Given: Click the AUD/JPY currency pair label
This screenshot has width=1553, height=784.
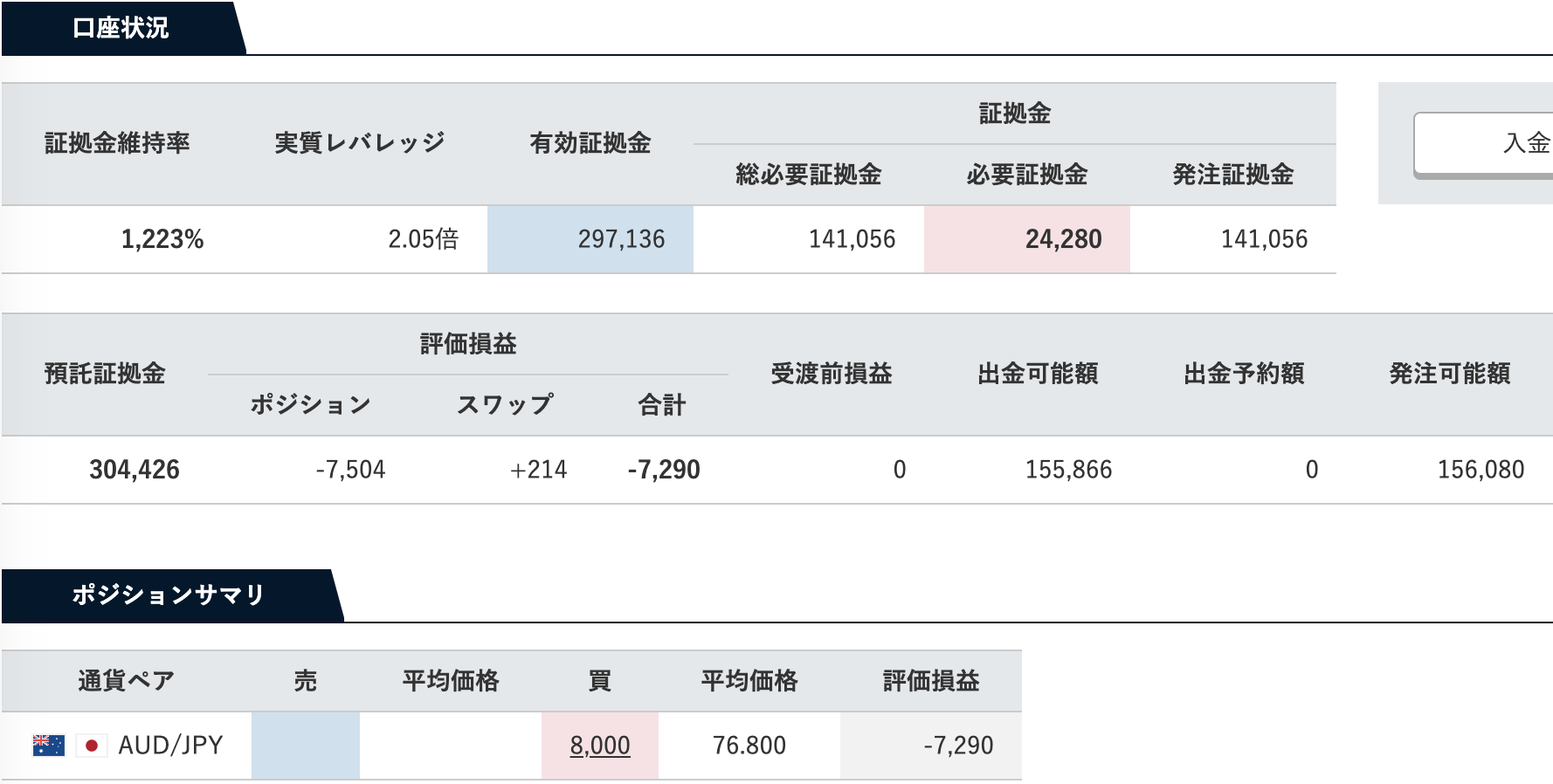Looking at the screenshot, I should pyautogui.click(x=171, y=746).
